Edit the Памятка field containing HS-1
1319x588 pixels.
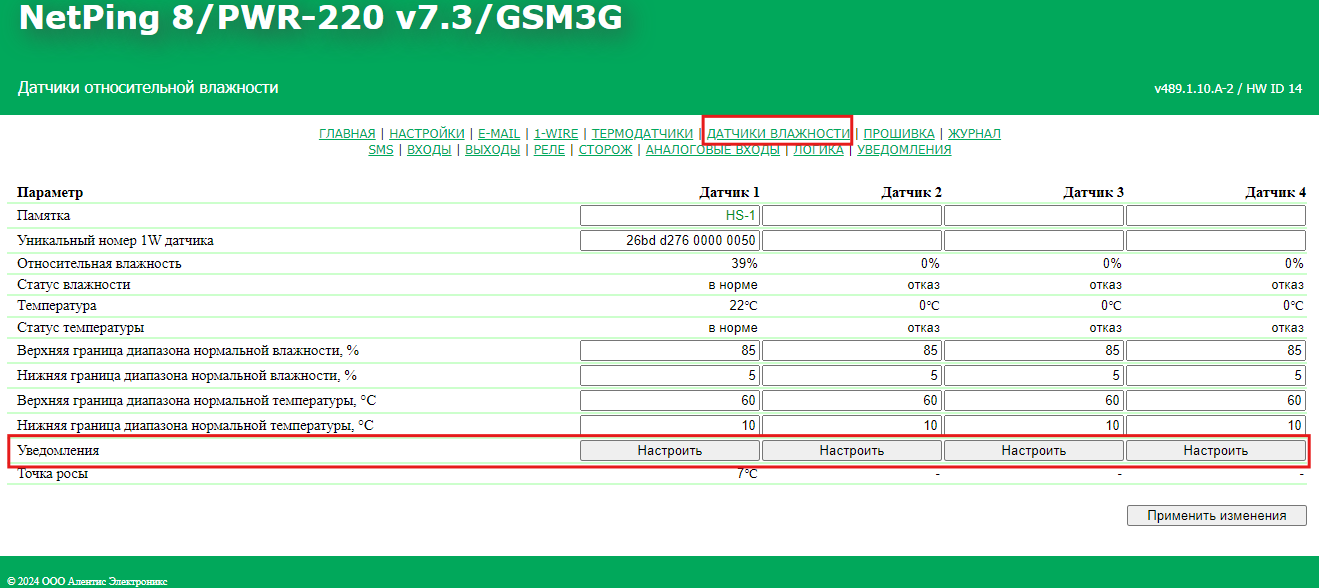coord(670,216)
